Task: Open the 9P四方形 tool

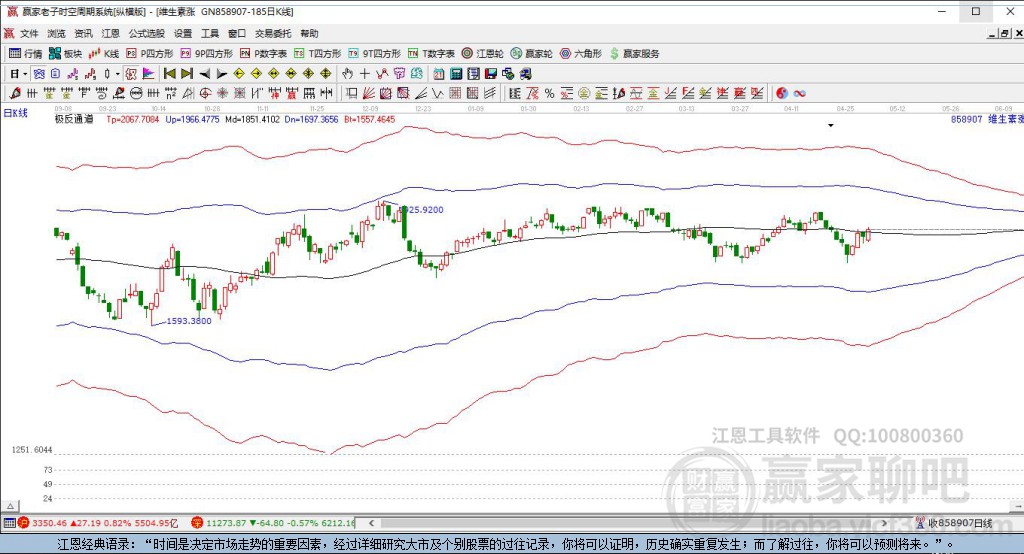Action: tap(206, 54)
